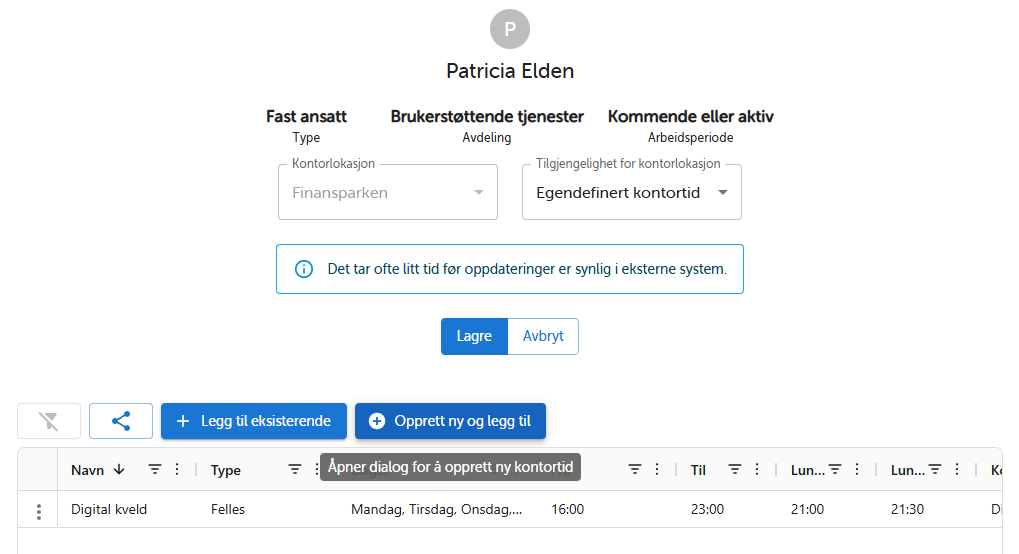This screenshot has height=554, width=1019.
Task: Open options menu for column containing 16:00
Action: point(657,469)
